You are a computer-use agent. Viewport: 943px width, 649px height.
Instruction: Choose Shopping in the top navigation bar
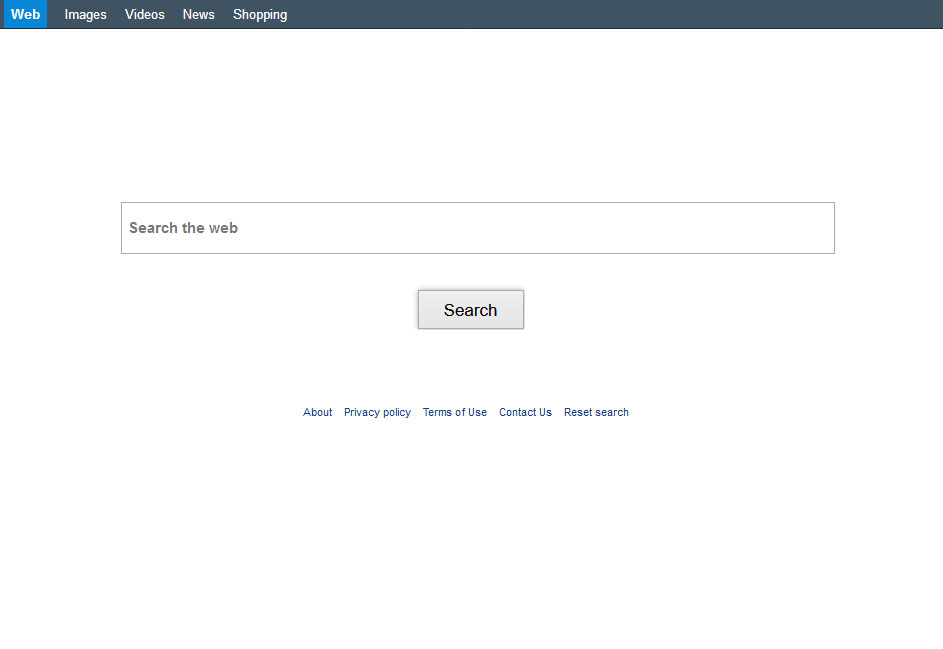(259, 14)
